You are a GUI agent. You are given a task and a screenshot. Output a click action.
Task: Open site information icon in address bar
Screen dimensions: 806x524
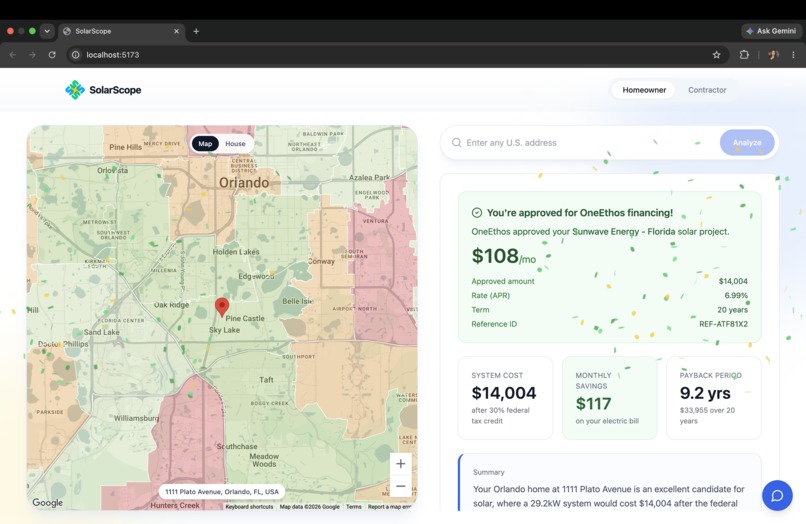[76, 55]
